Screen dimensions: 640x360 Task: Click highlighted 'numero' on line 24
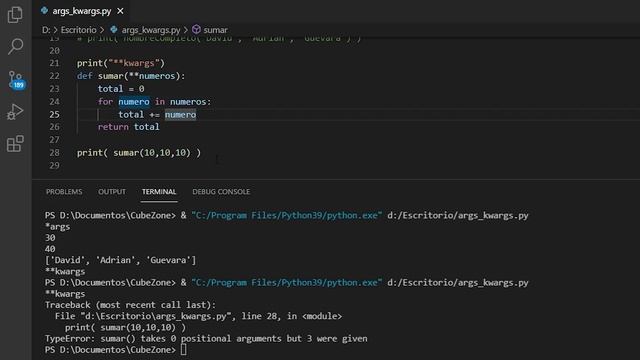(134, 102)
